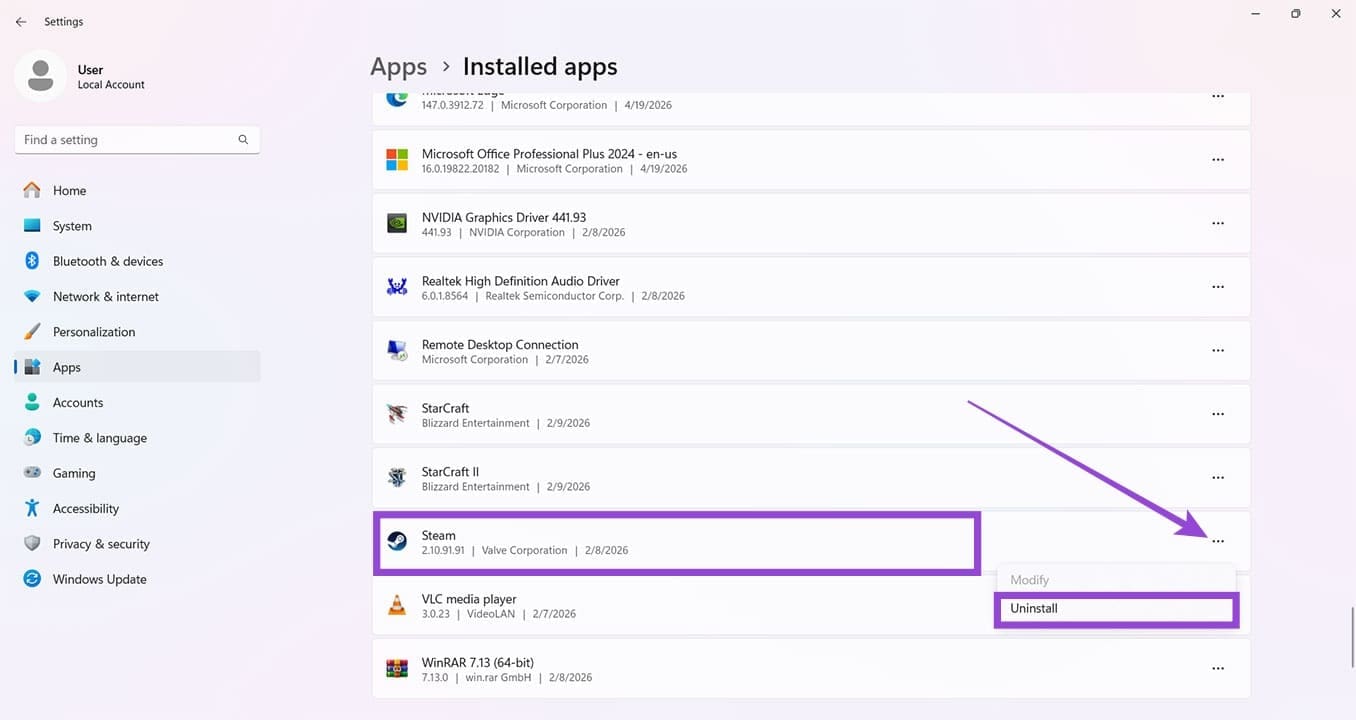The width and height of the screenshot is (1356, 720).
Task: Click the Find a setting search box
Action: (x=137, y=140)
